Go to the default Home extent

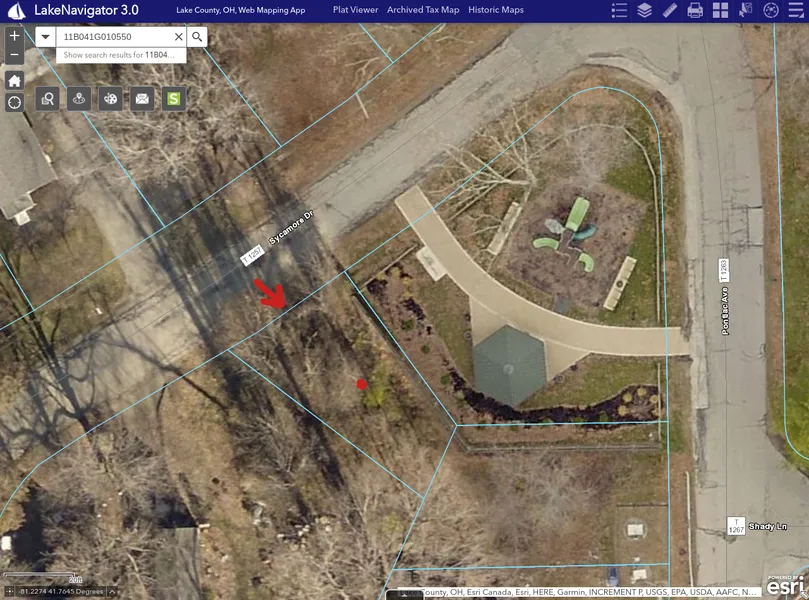14,80
